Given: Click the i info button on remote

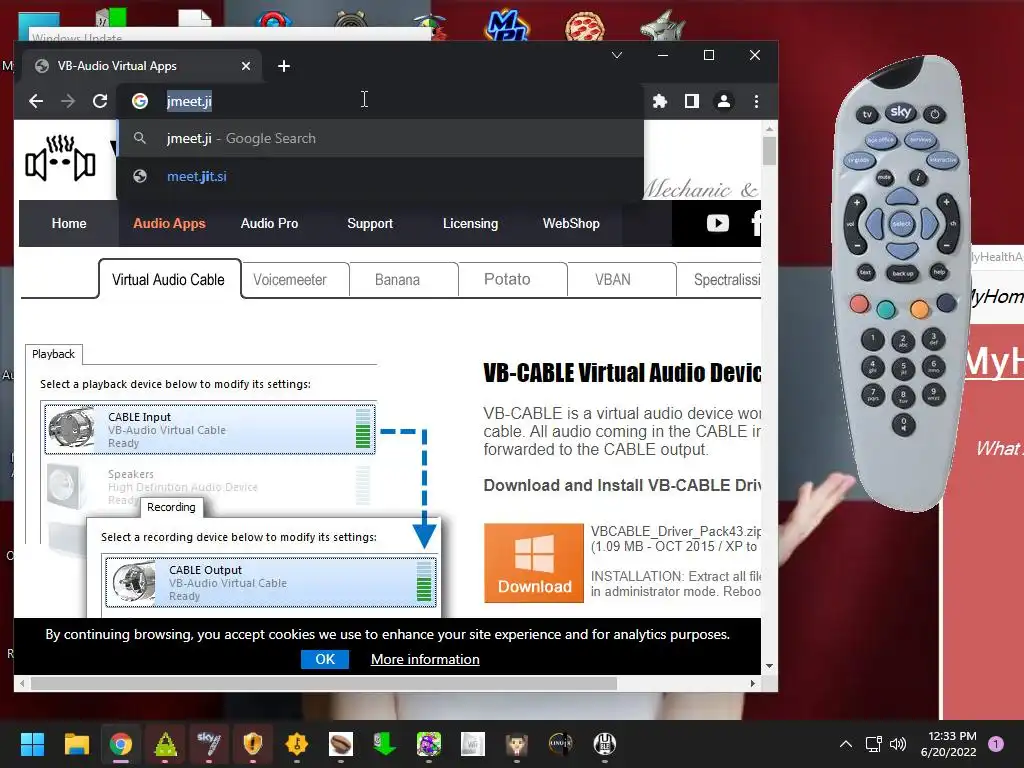Looking at the screenshot, I should coord(918,176).
